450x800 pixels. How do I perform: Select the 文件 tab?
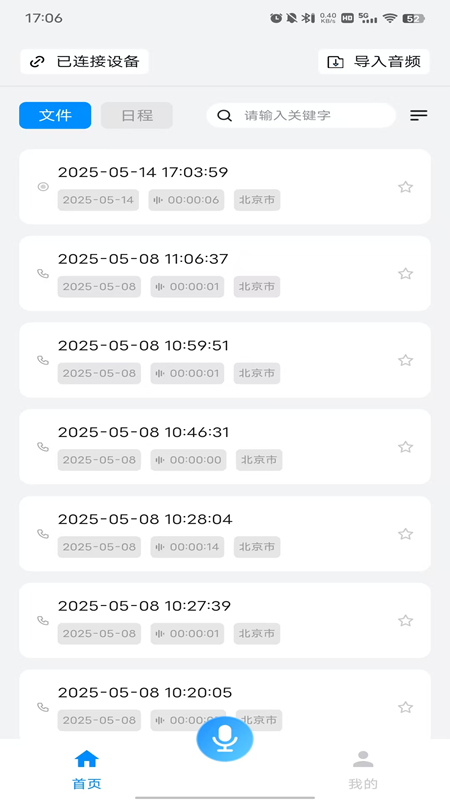(x=55, y=115)
